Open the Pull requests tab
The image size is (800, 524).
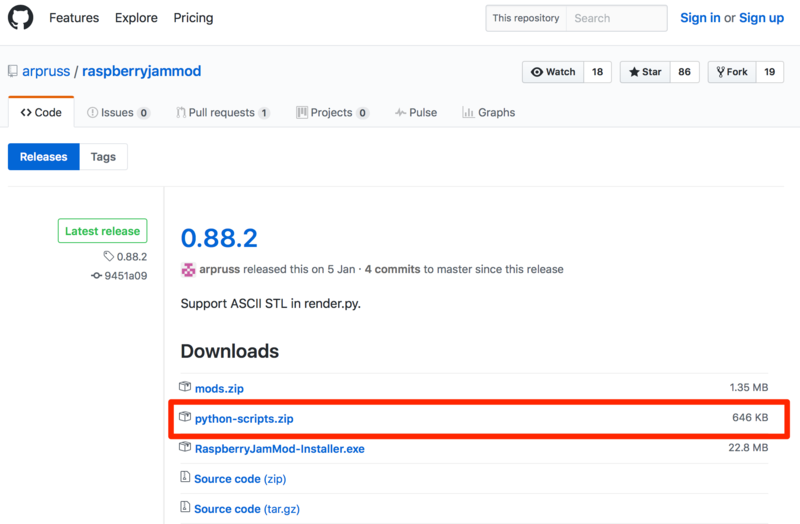(223, 112)
